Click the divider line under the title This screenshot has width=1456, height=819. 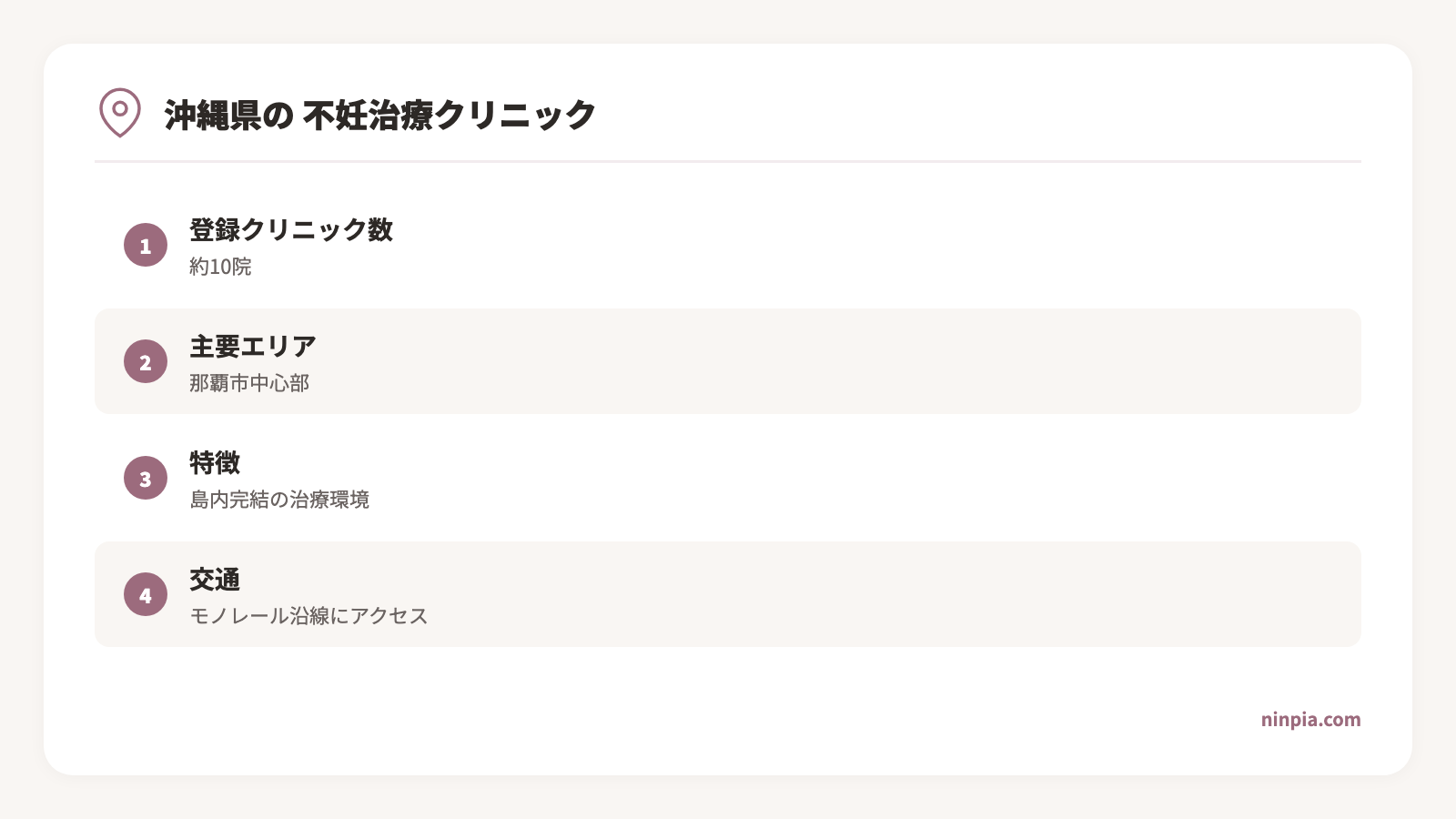[728, 161]
